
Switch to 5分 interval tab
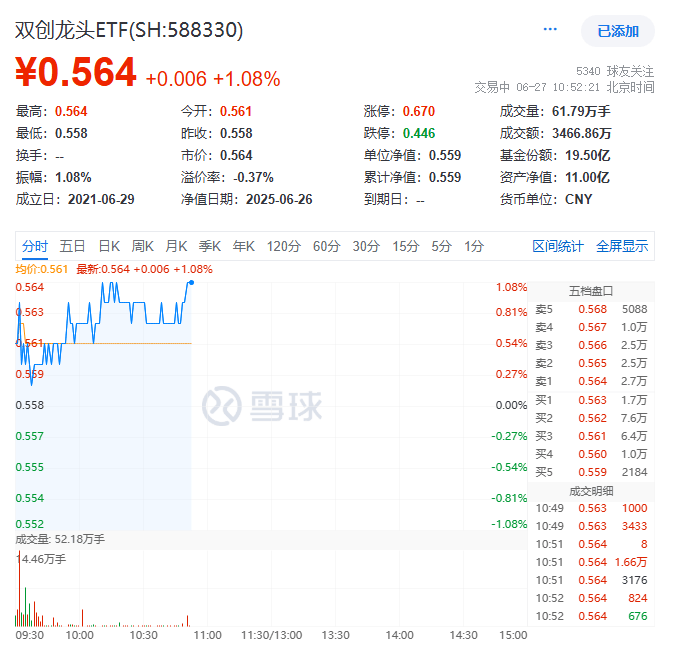(442, 246)
